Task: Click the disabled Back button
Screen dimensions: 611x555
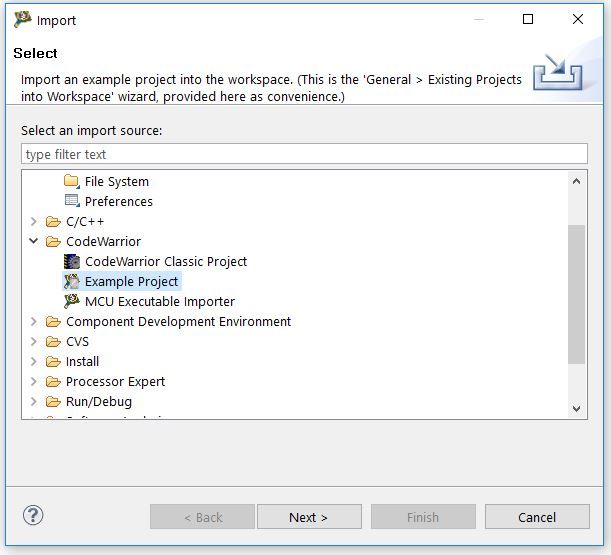Action: [202, 517]
